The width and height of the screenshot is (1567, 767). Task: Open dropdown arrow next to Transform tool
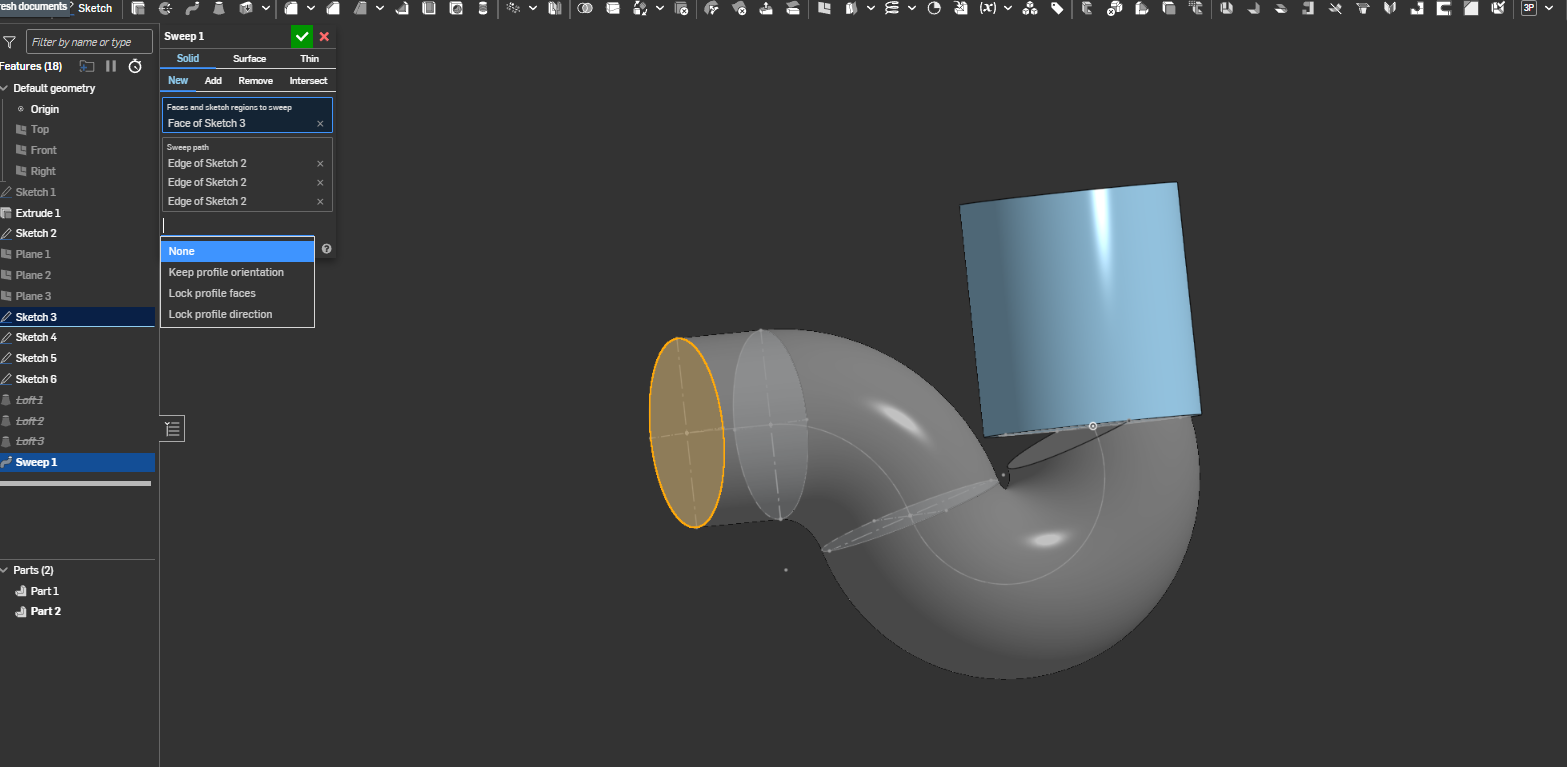click(660, 8)
